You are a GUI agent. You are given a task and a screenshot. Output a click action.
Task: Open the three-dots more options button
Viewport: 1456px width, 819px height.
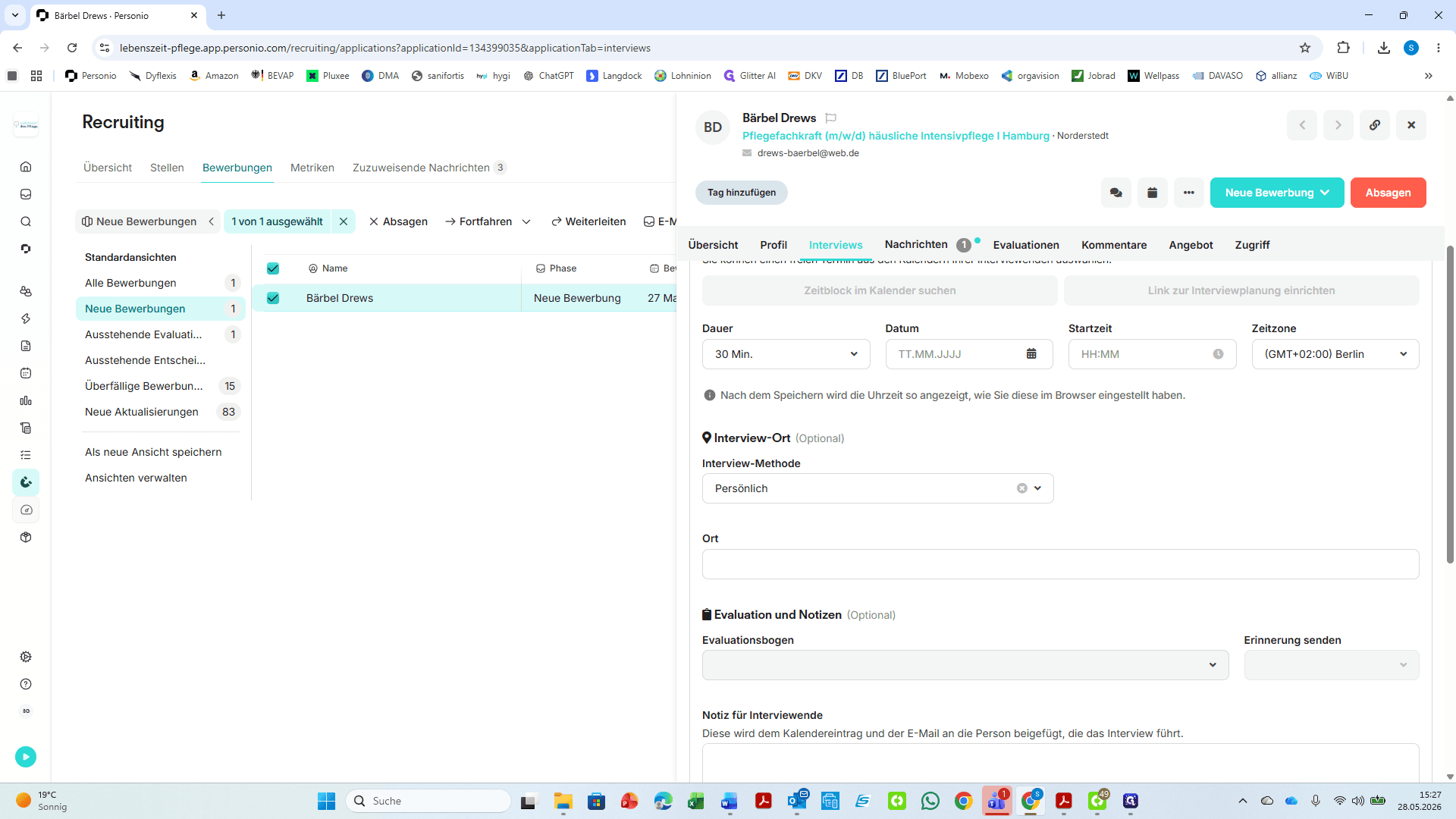[1189, 193]
